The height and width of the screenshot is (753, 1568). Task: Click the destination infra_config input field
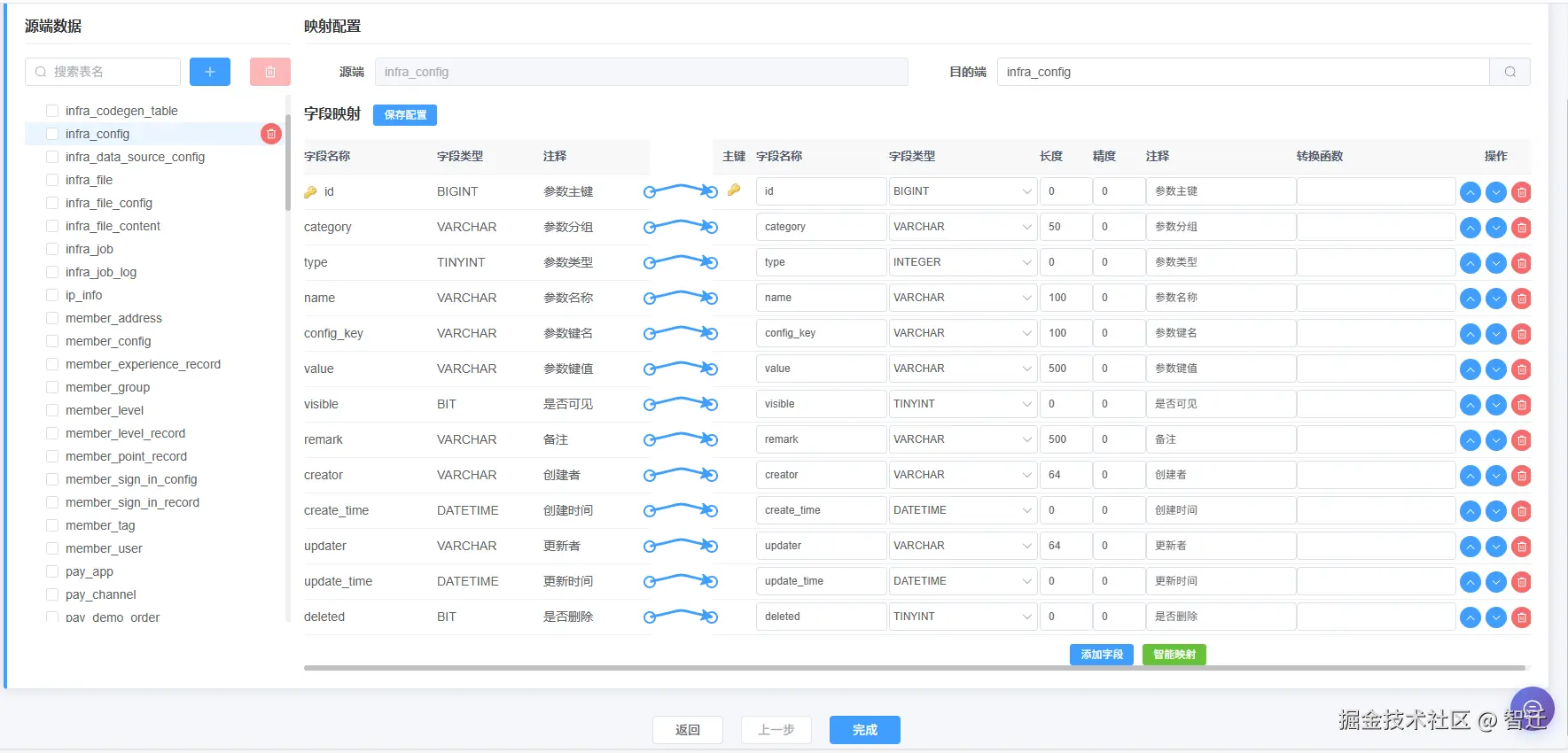1243,72
